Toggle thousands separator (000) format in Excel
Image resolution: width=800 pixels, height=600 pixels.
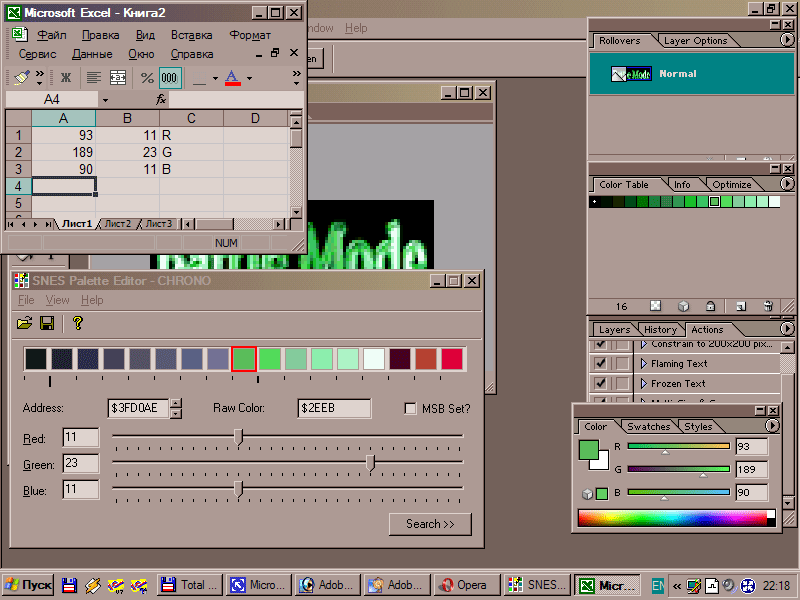click(169, 78)
